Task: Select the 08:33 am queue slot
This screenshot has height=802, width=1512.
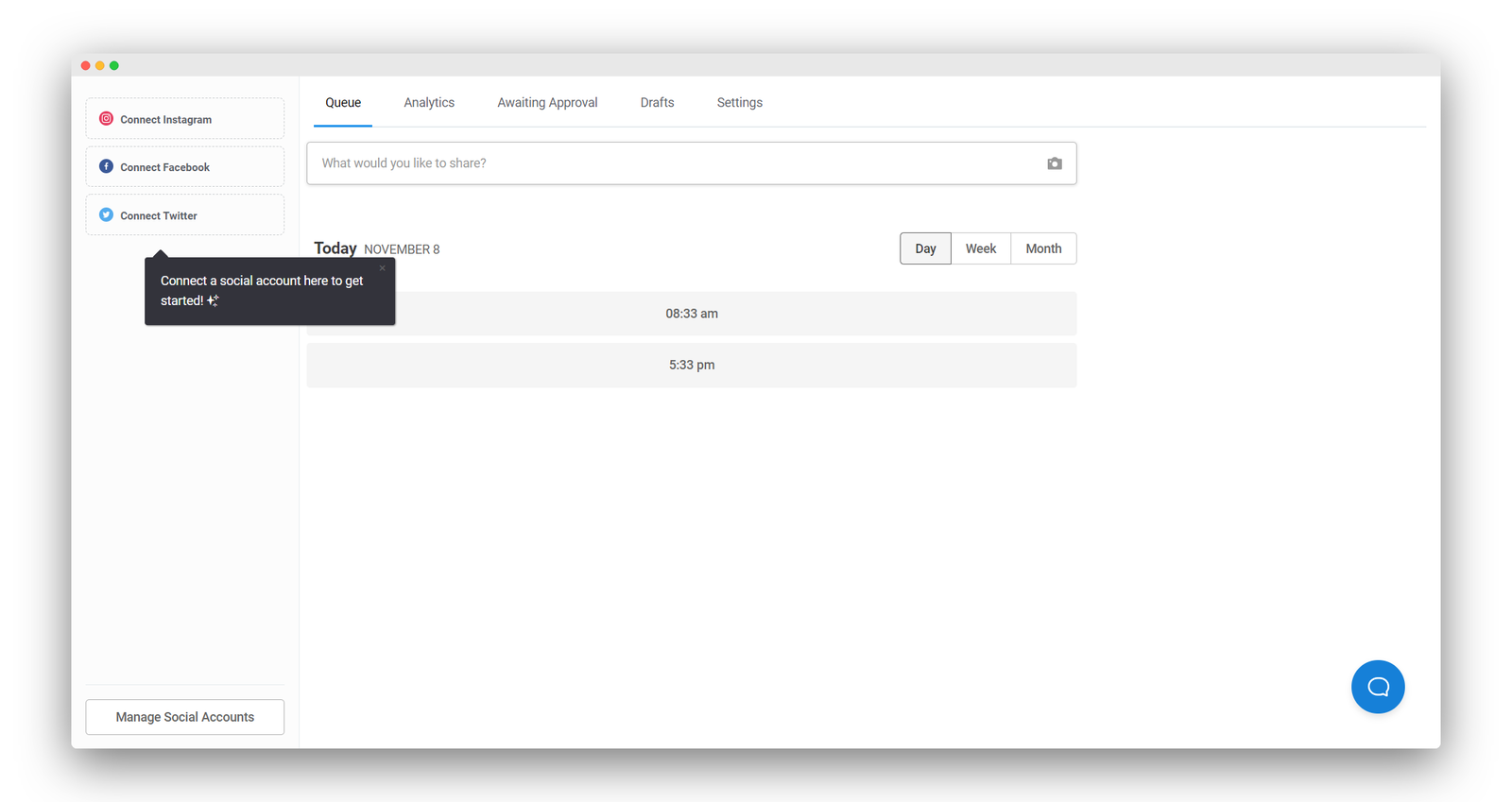Action: click(x=692, y=314)
